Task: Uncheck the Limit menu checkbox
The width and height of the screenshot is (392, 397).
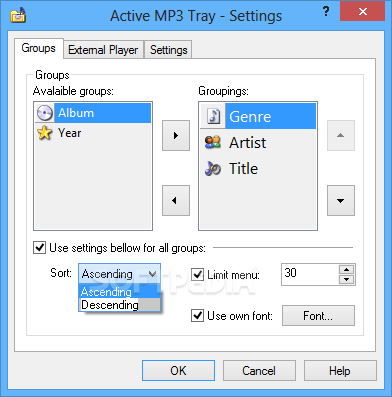Action: (x=197, y=275)
